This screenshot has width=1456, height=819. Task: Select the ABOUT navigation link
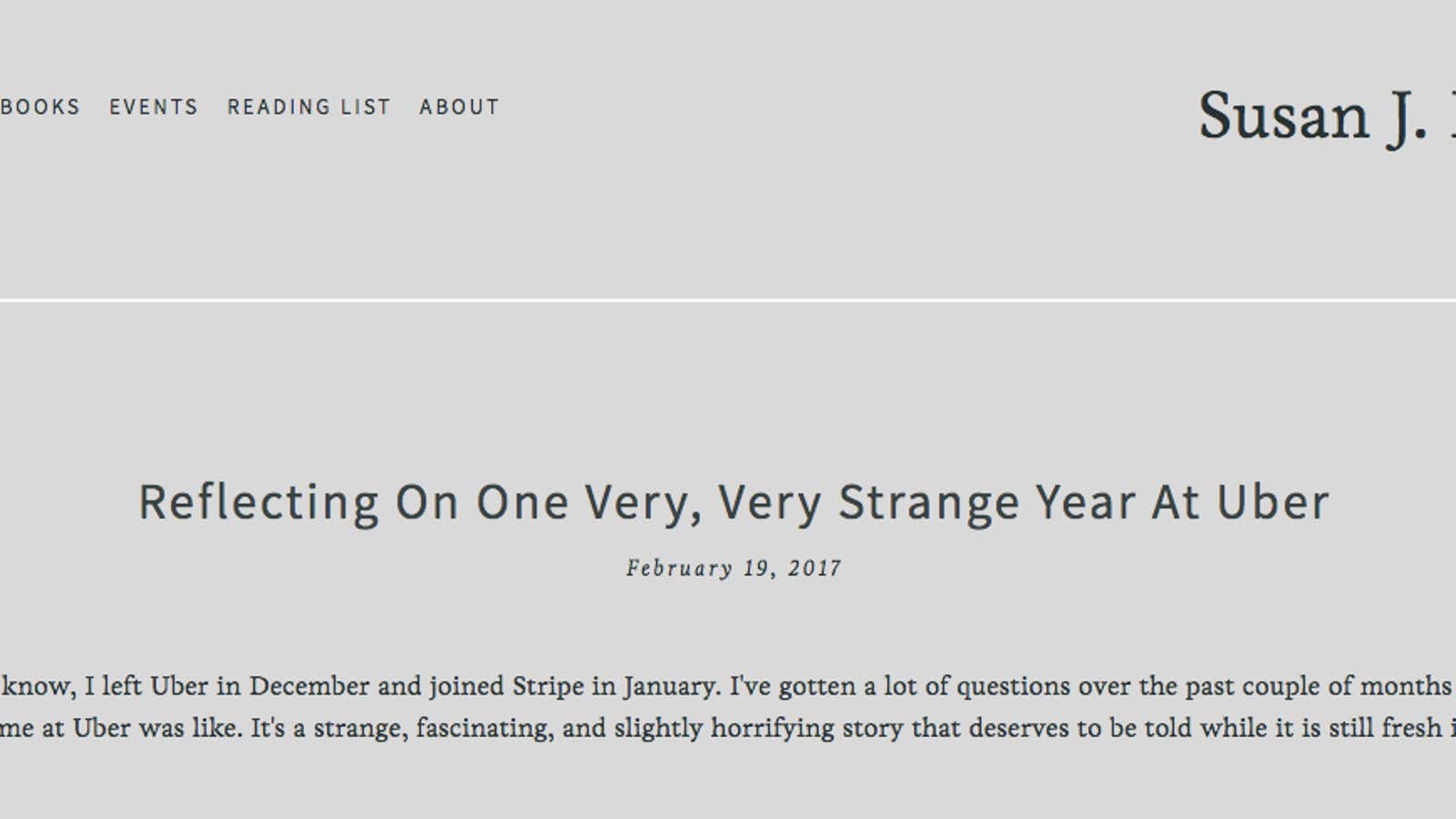[x=460, y=107]
